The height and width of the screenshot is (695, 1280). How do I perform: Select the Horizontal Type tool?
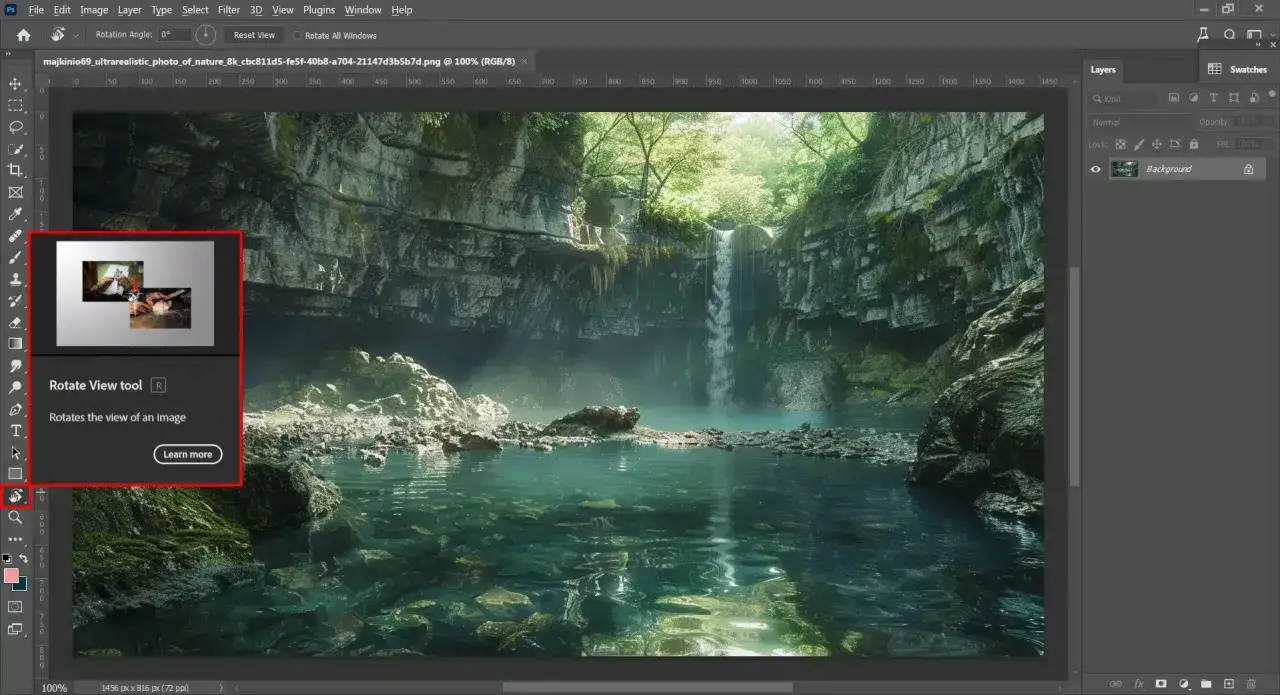point(15,430)
